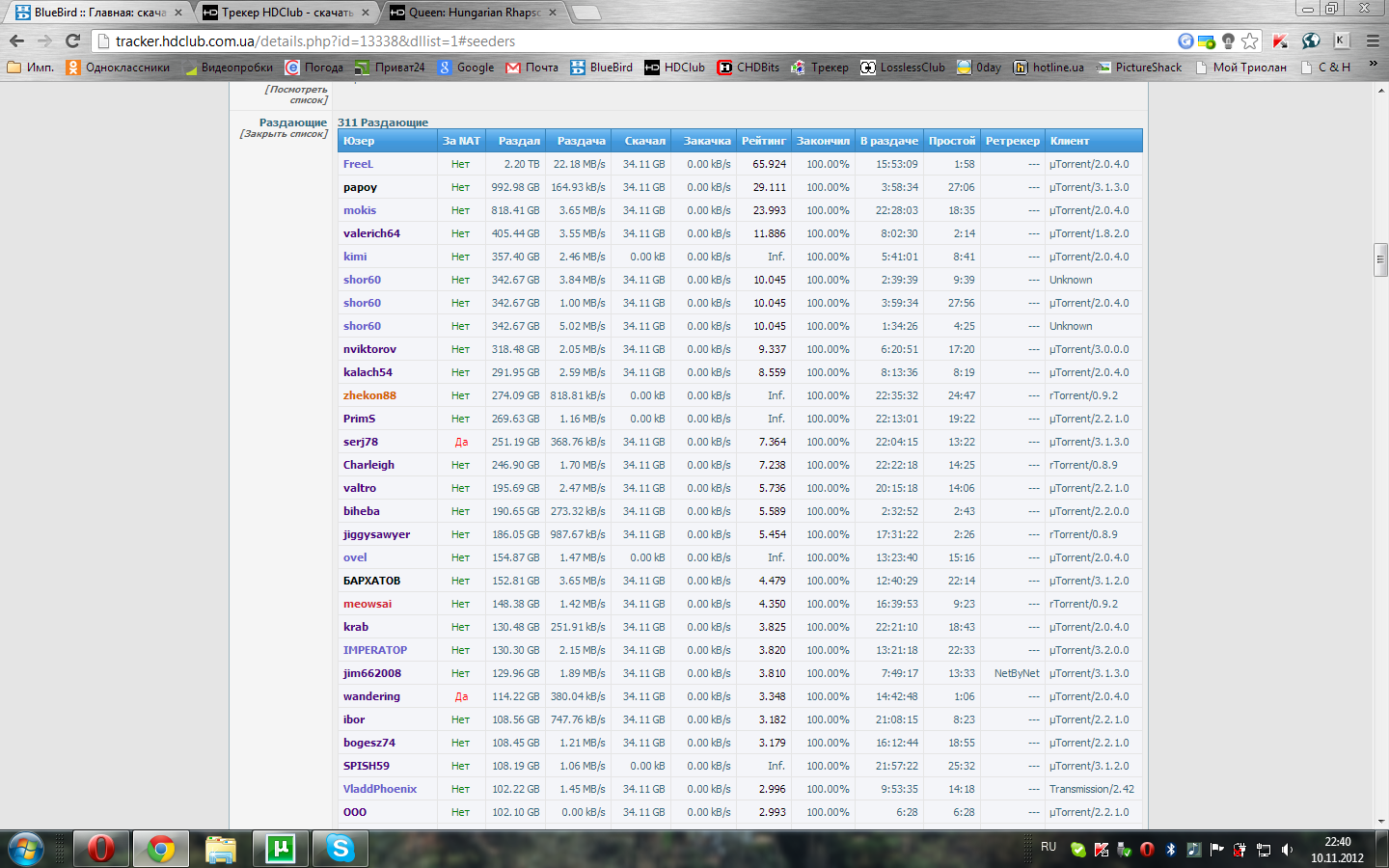The image size is (1389, 868).
Task: Switch to Queen: Hungarian Rhapsody tab
Action: pos(473,13)
